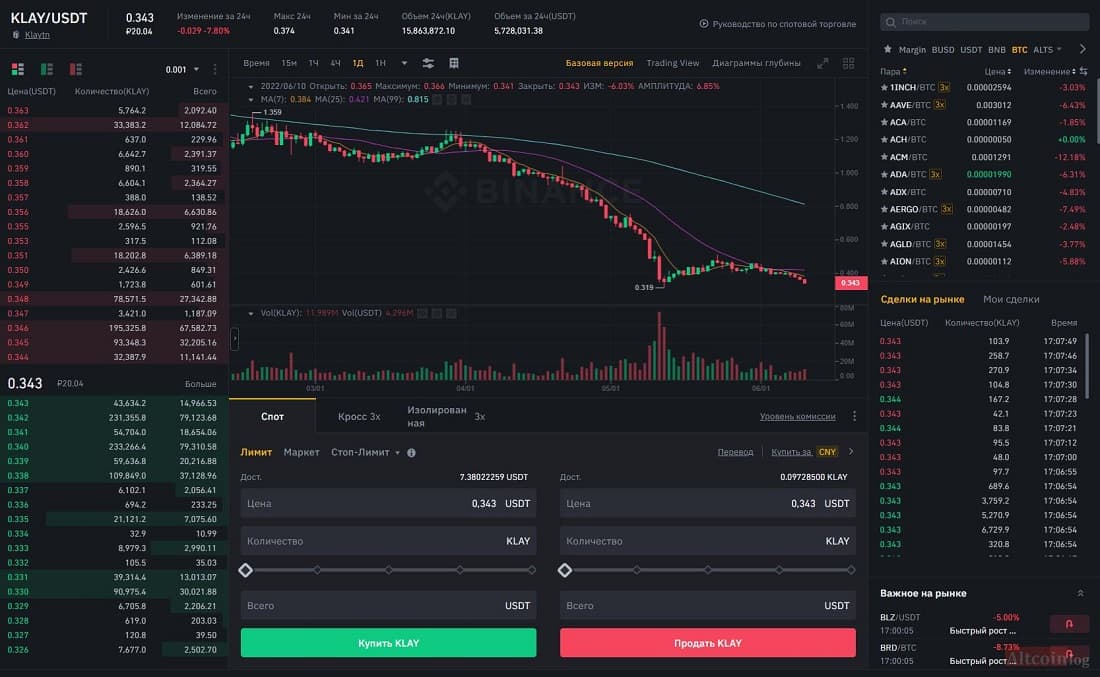1100x677 pixels.
Task: Click the search magnifier icon in pairs panel
Action: tap(891, 22)
